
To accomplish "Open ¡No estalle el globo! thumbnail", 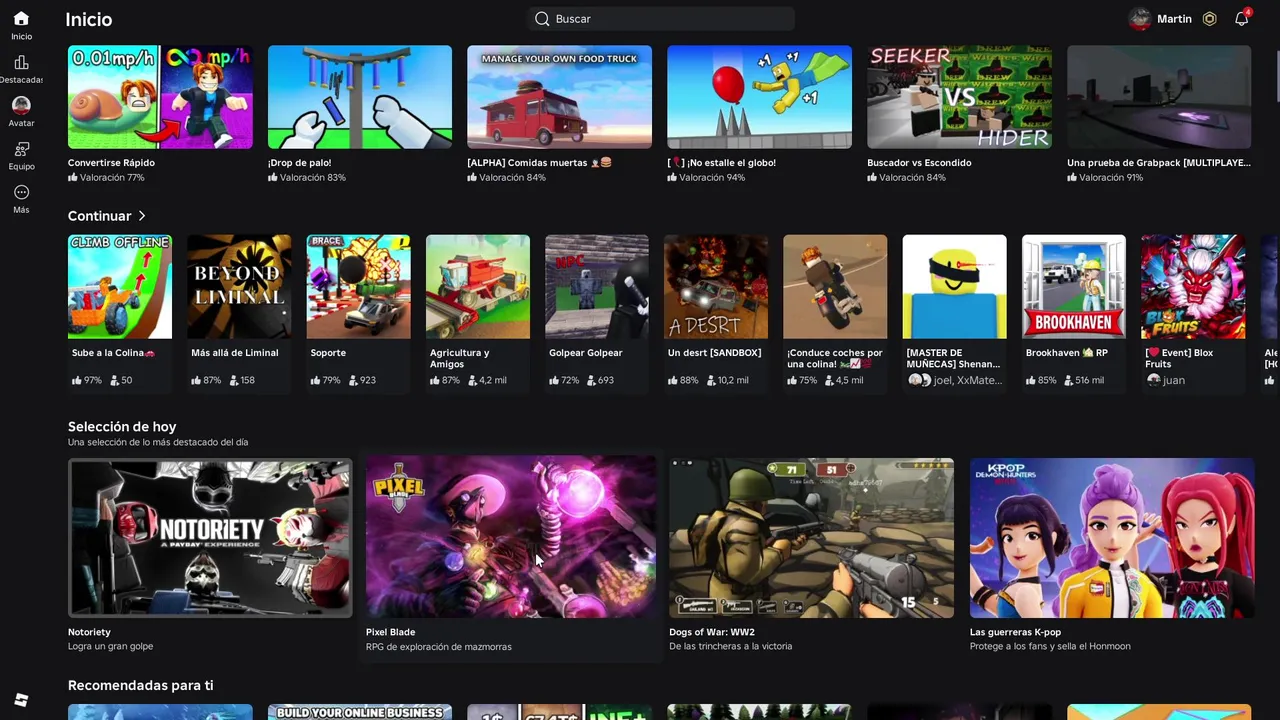I will point(759,97).
